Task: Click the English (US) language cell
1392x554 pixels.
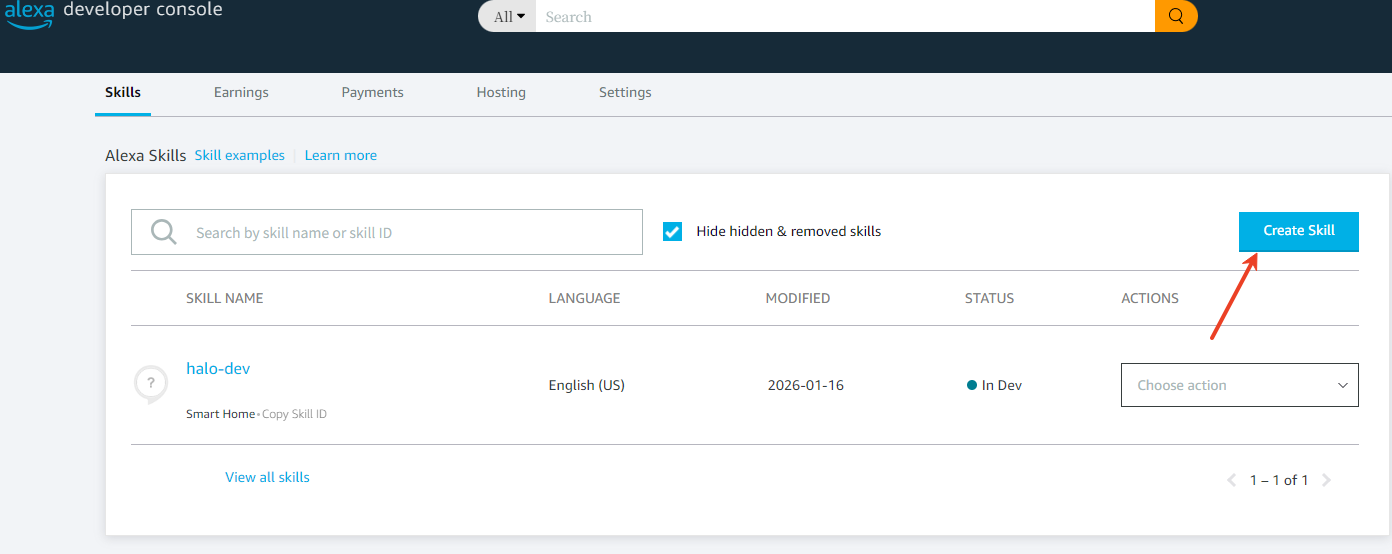Action: click(587, 385)
